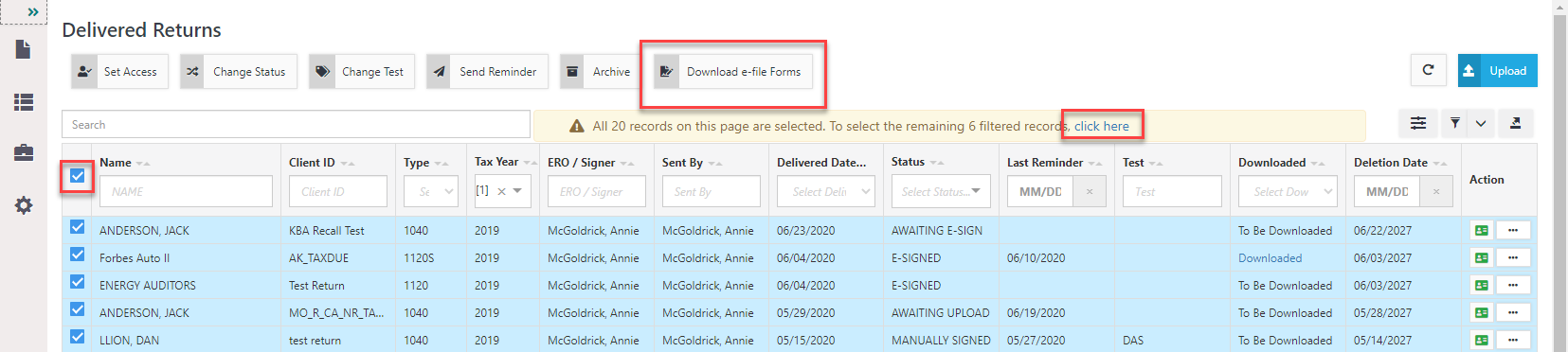Focus the Client ID filter input
Image resolution: width=1568 pixels, height=352 pixels.
pyautogui.click(x=338, y=191)
